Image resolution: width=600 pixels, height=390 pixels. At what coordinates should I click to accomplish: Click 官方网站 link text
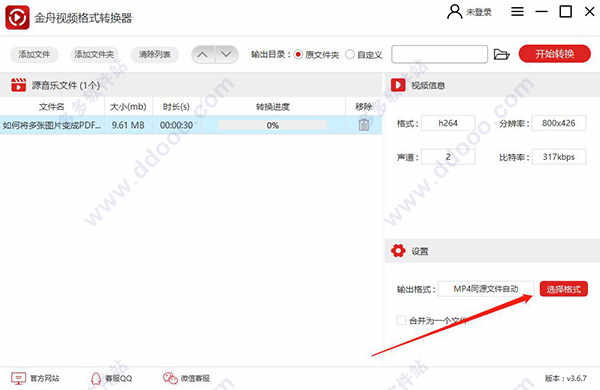pyautogui.click(x=45, y=379)
